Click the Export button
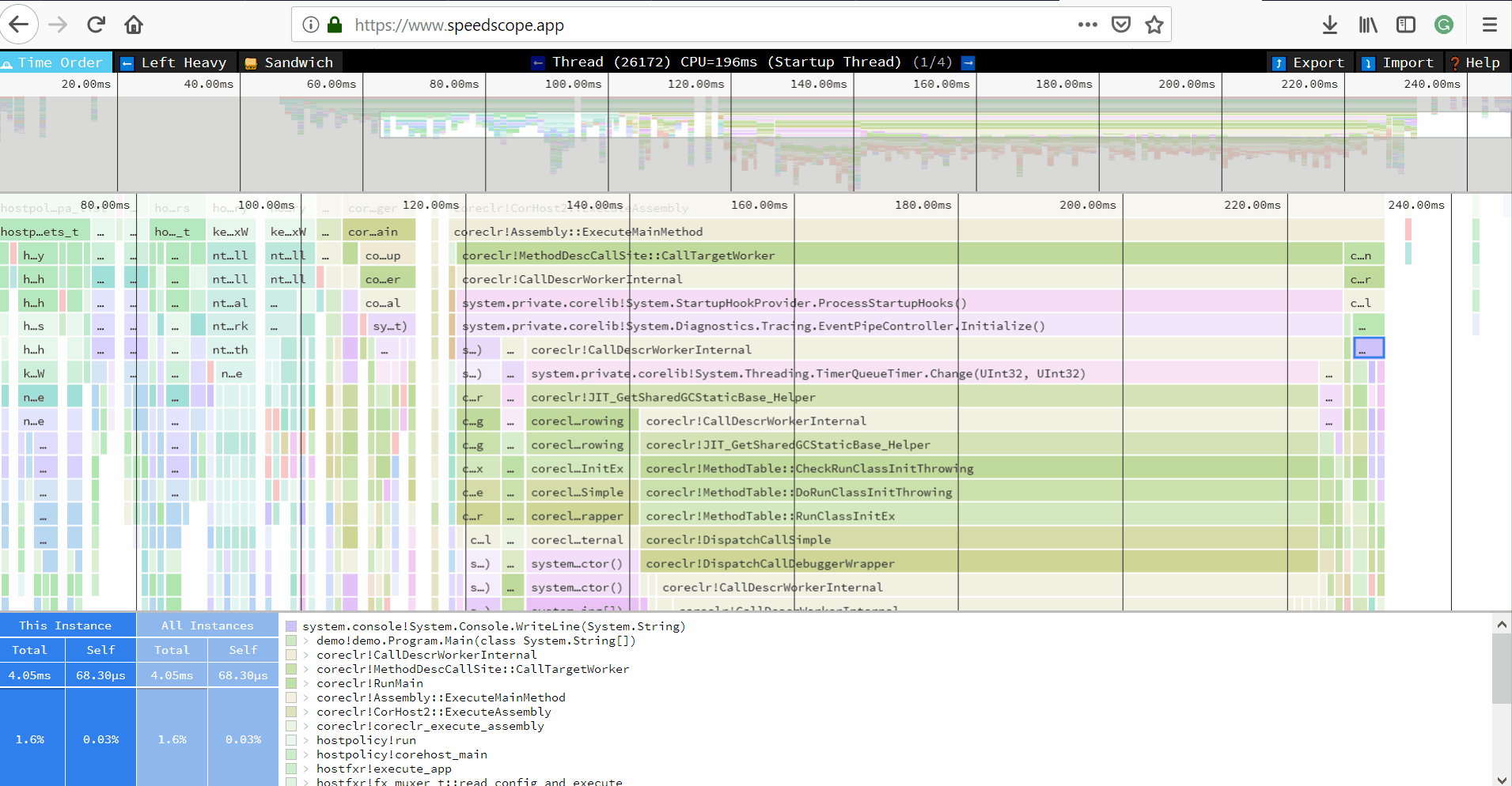1512x786 pixels. click(x=1309, y=62)
